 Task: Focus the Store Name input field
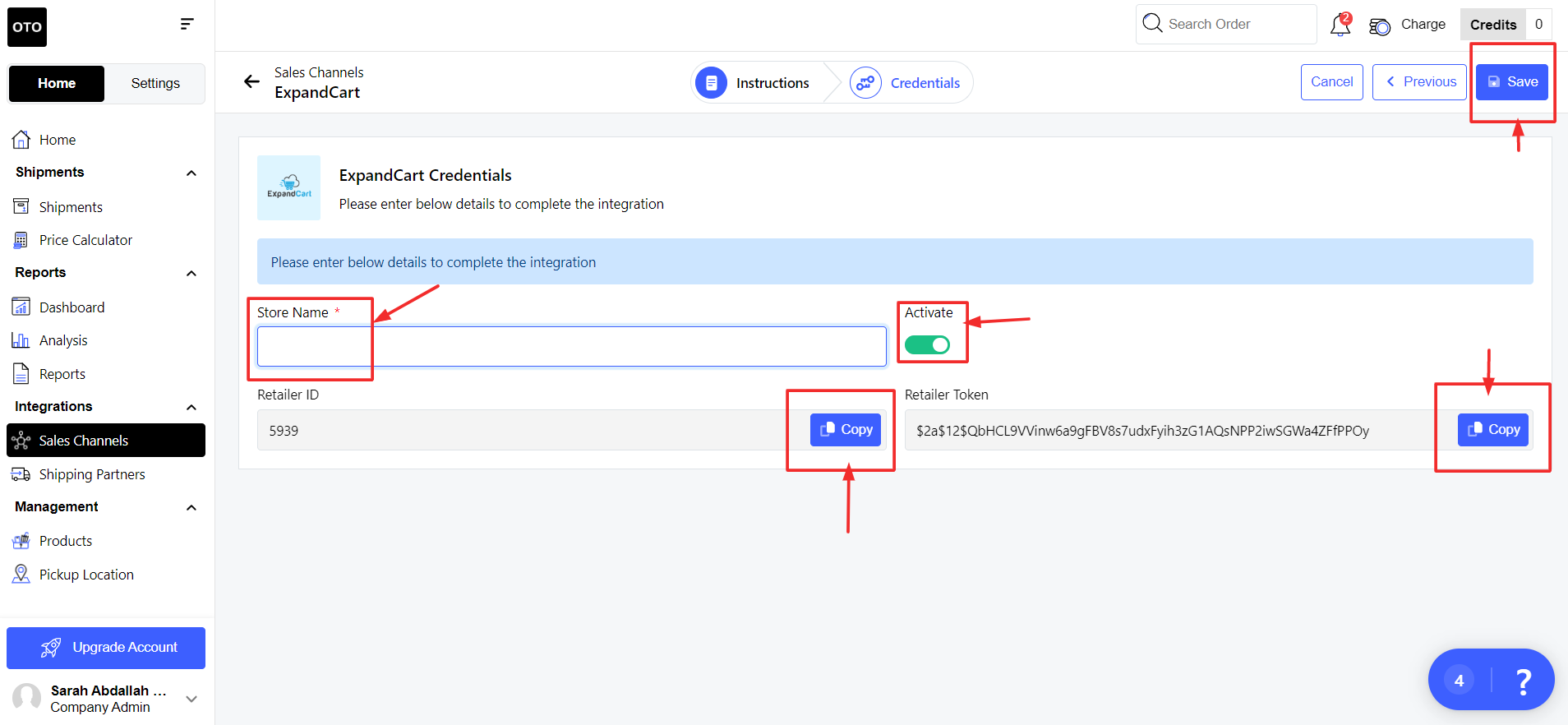point(572,346)
